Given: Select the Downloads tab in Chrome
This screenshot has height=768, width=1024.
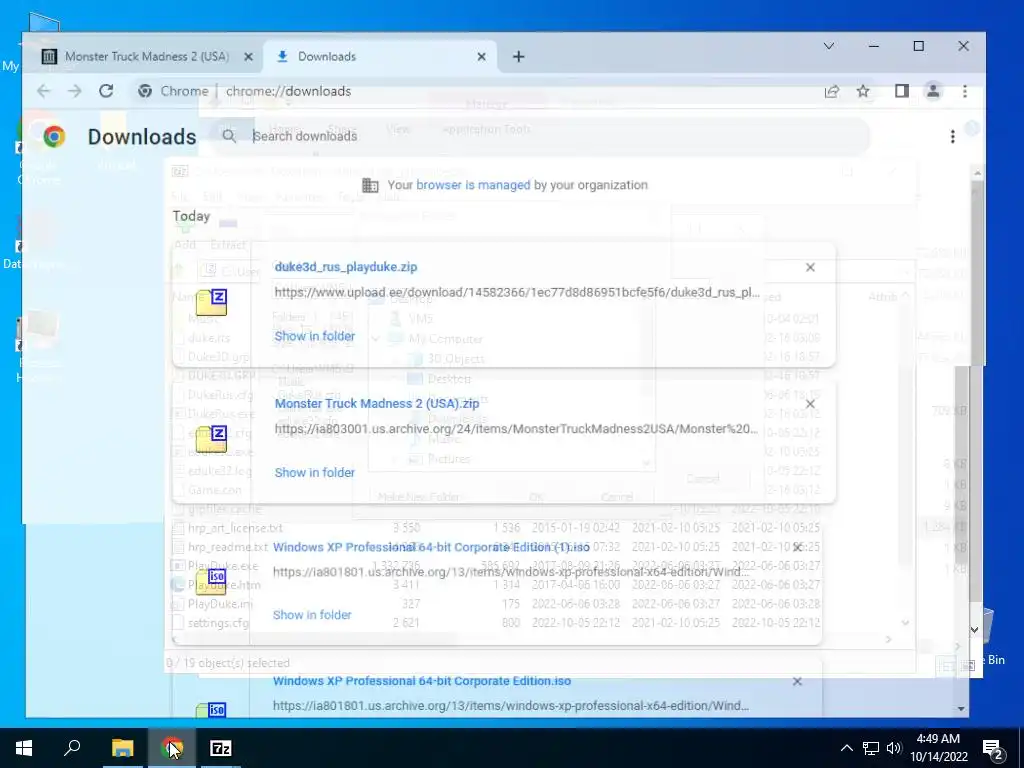Looking at the screenshot, I should click(379, 57).
